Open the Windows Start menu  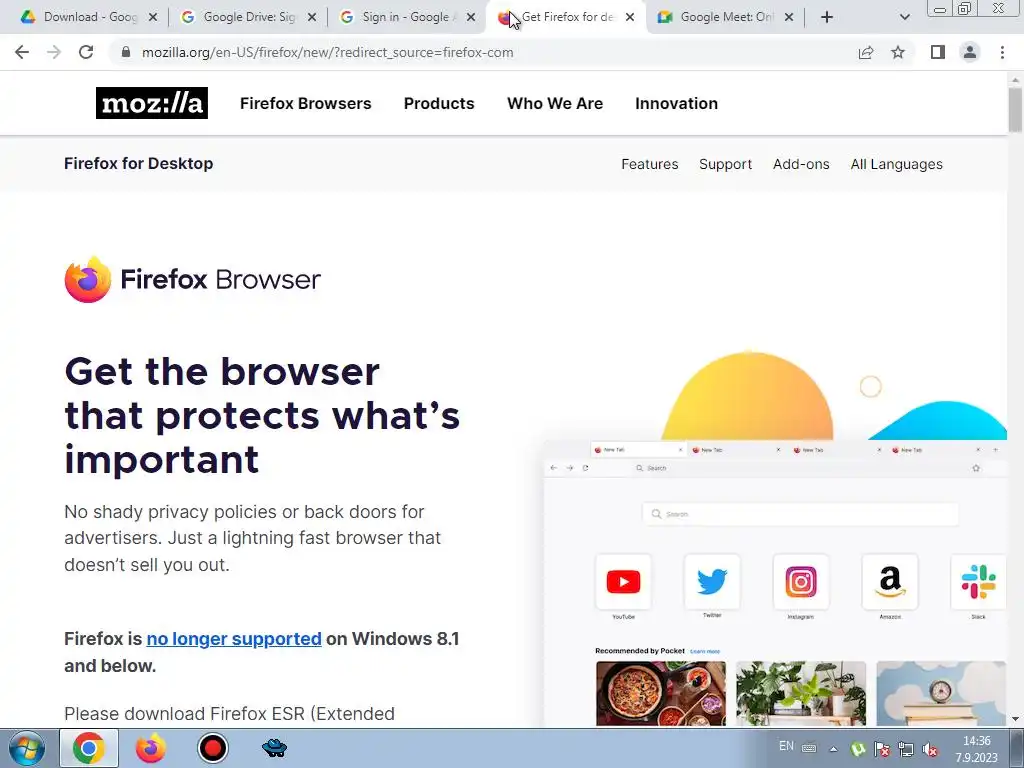[x=26, y=748]
